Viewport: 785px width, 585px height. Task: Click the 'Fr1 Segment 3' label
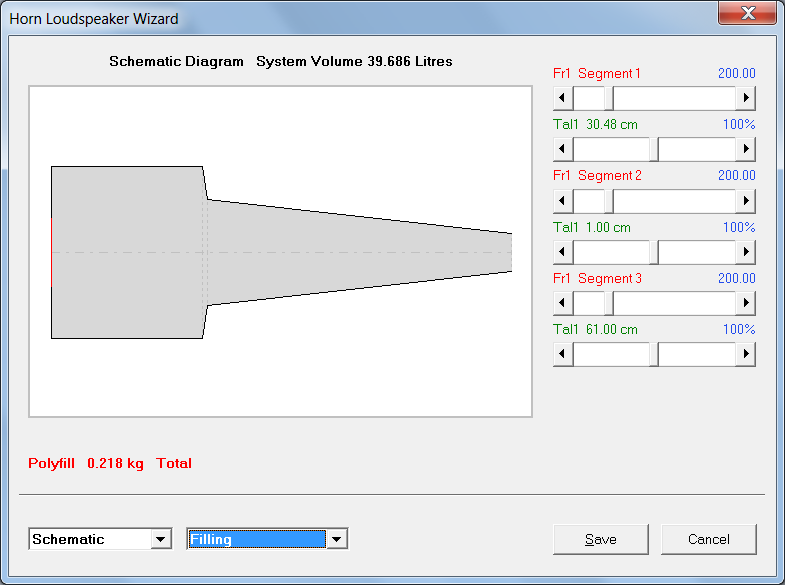point(597,278)
